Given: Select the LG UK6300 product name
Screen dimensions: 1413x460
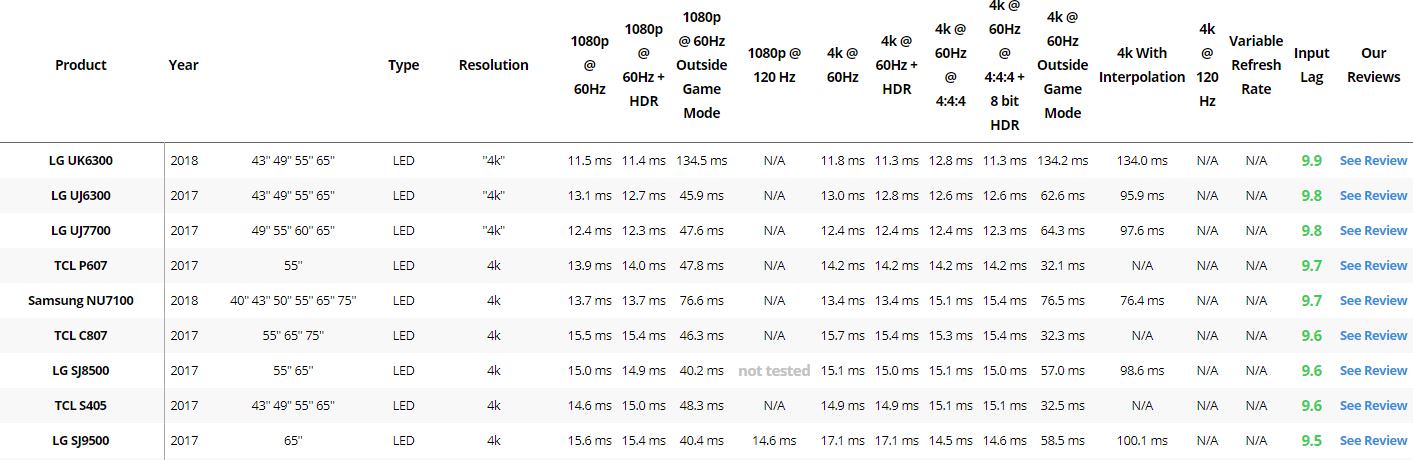Looking at the screenshot, I should pyautogui.click(x=81, y=160).
